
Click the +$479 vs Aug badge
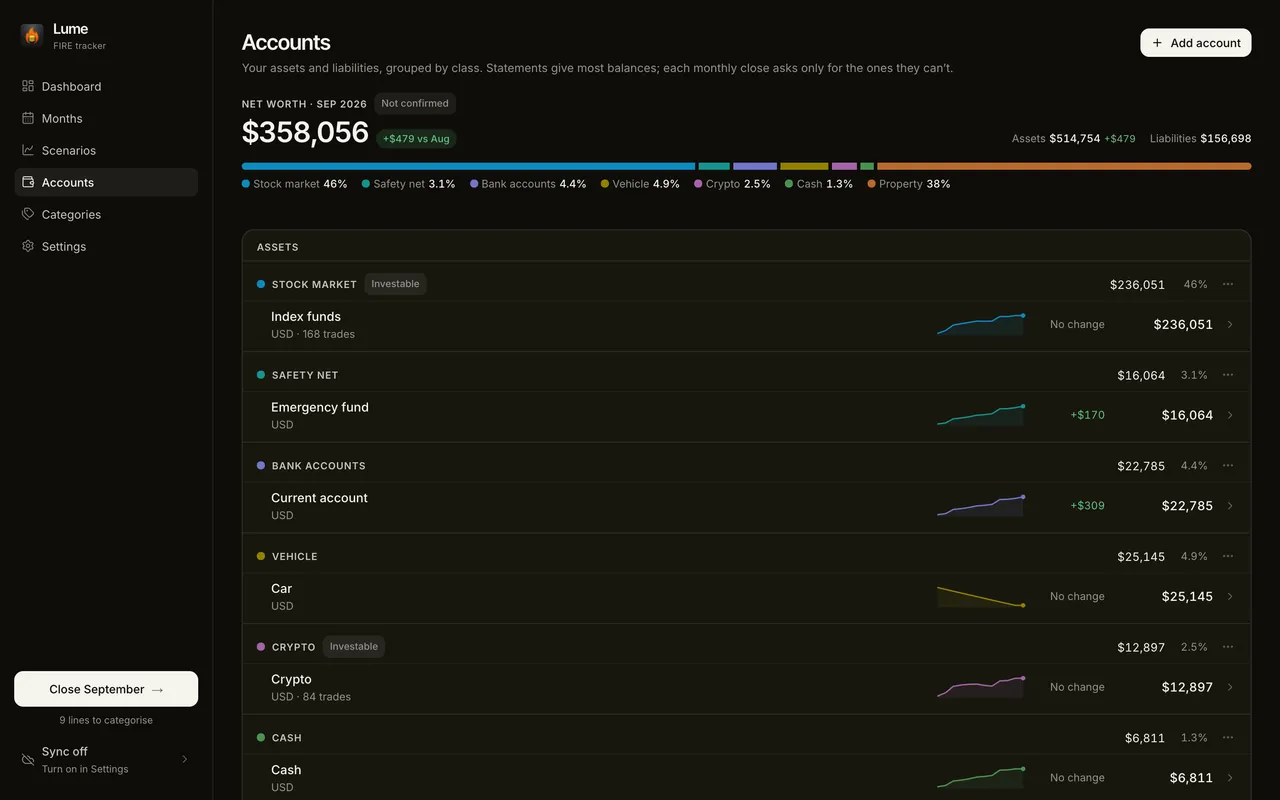click(x=417, y=139)
